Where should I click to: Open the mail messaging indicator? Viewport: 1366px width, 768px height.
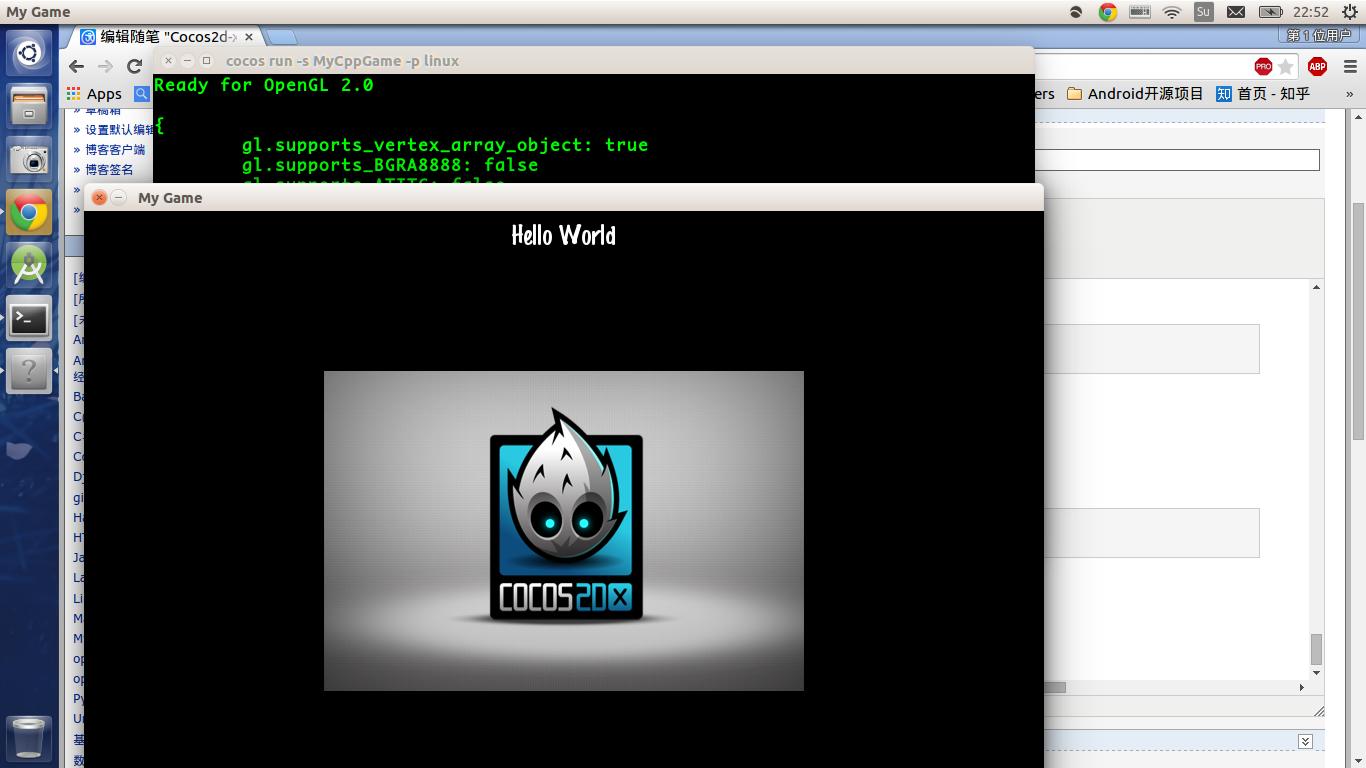[1236, 12]
